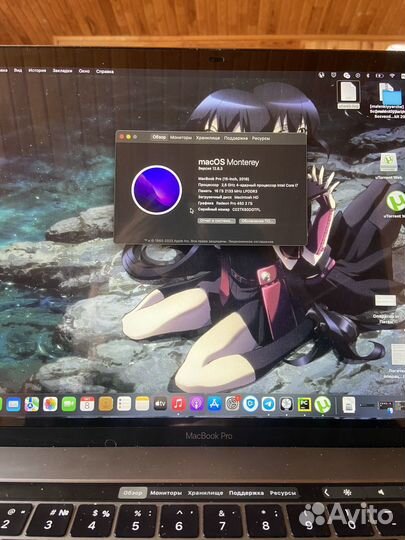The width and height of the screenshot is (405, 540).
Task: Open the Поддержка tab in About window
Action: (236, 138)
